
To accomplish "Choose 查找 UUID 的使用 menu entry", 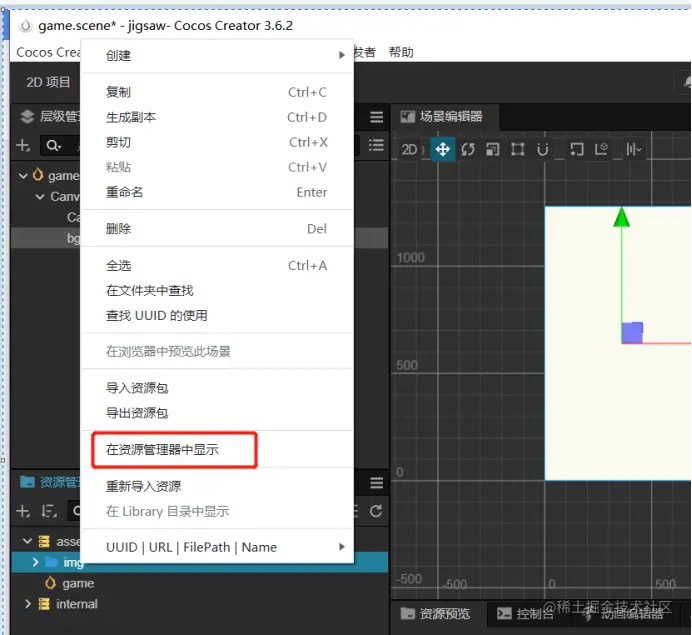I will [218, 316].
